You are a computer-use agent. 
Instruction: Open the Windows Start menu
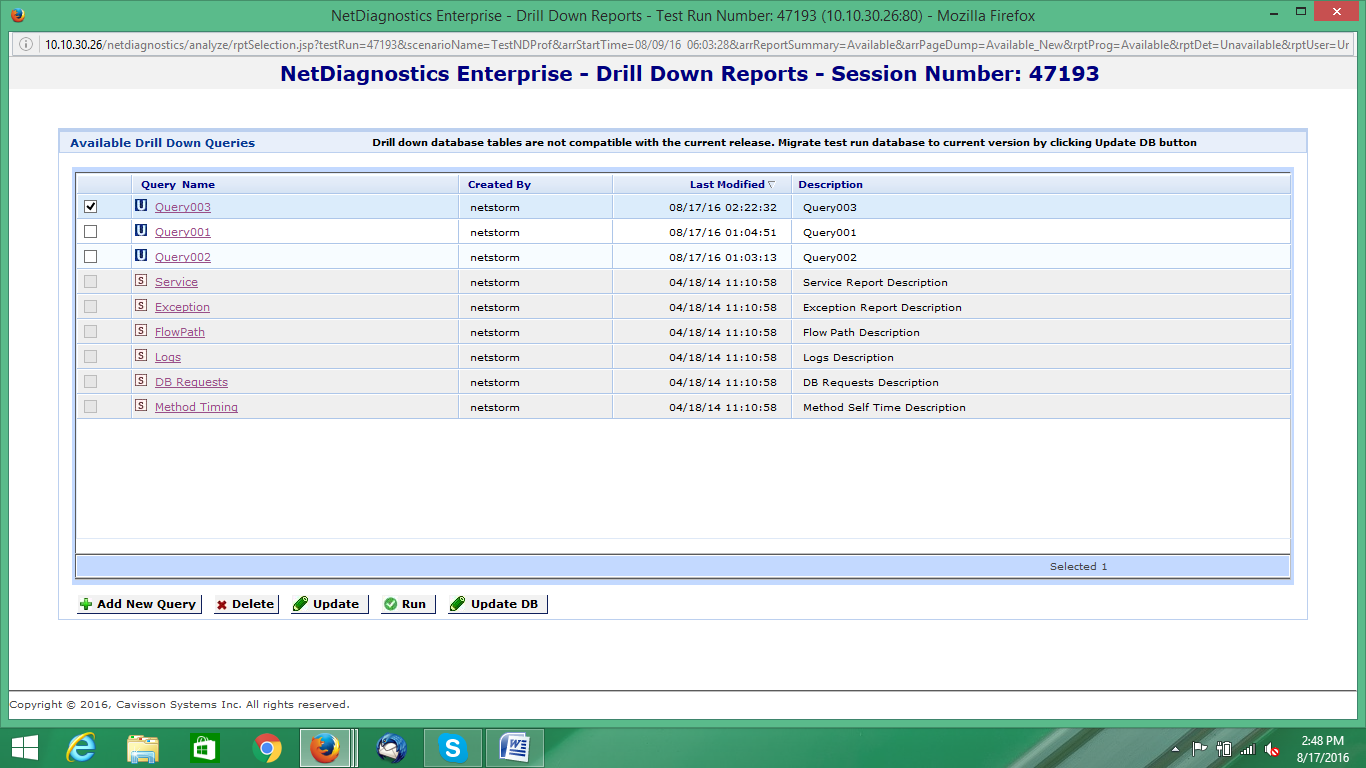(x=24, y=748)
